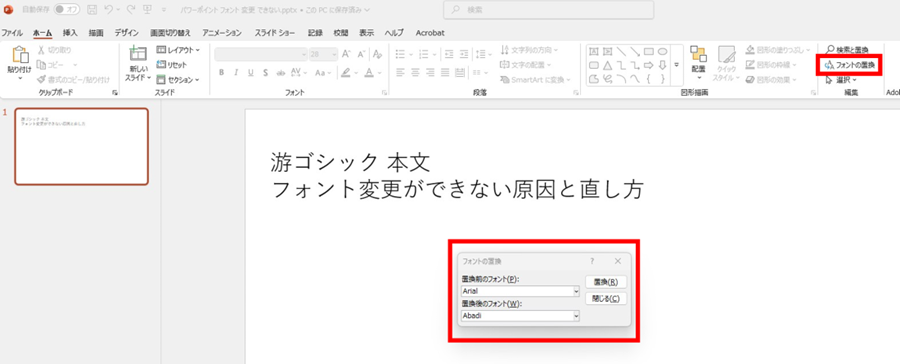This screenshot has height=364, width=900.
Task: Click the text highlight color pen
Action: click(346, 73)
